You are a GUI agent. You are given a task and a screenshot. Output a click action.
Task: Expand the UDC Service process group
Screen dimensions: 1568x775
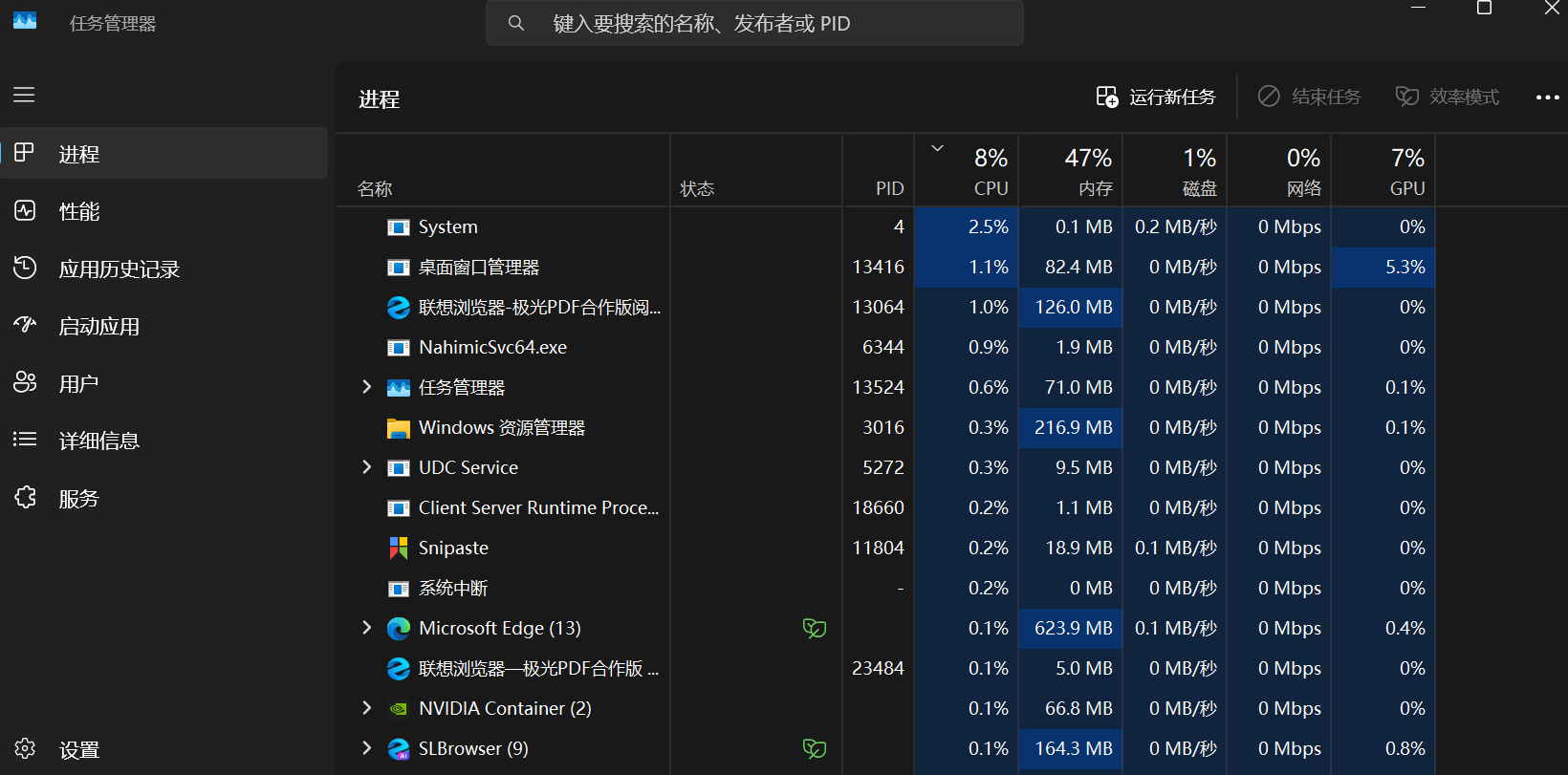(x=366, y=467)
